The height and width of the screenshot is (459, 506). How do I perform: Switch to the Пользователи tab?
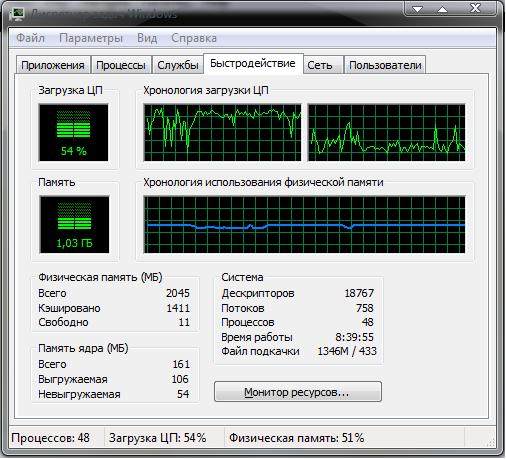(385, 65)
